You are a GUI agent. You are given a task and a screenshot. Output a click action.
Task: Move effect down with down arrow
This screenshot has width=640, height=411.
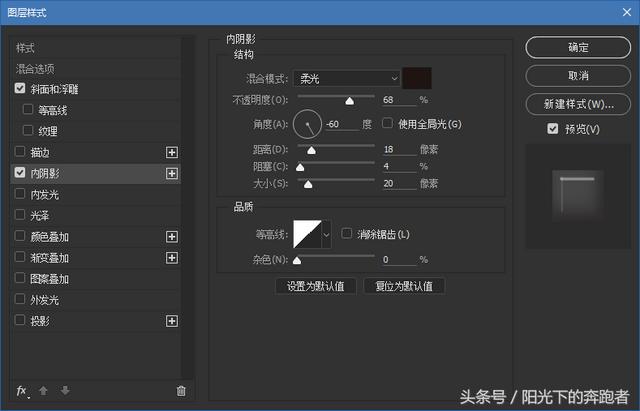(65, 391)
